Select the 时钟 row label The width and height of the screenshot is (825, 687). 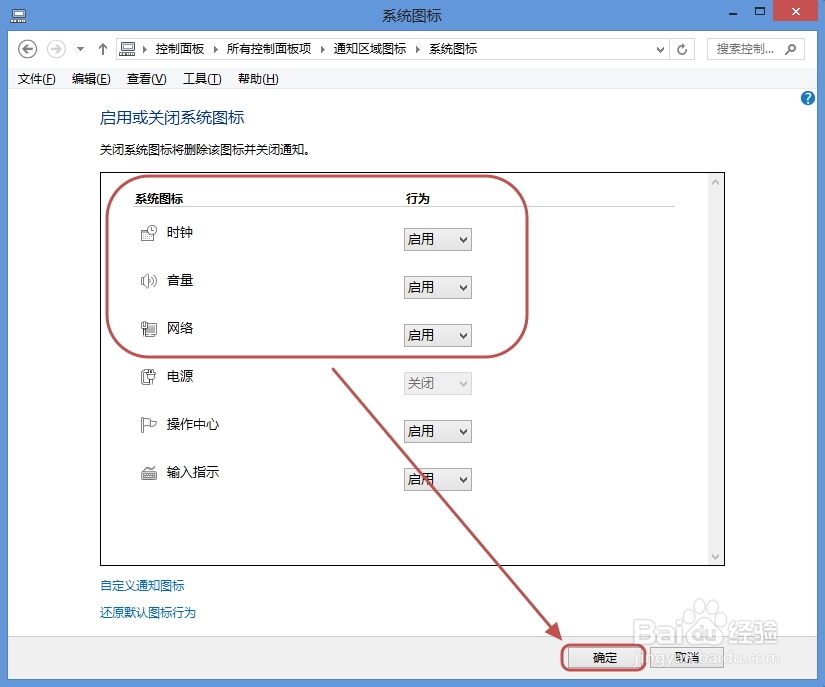tap(180, 232)
